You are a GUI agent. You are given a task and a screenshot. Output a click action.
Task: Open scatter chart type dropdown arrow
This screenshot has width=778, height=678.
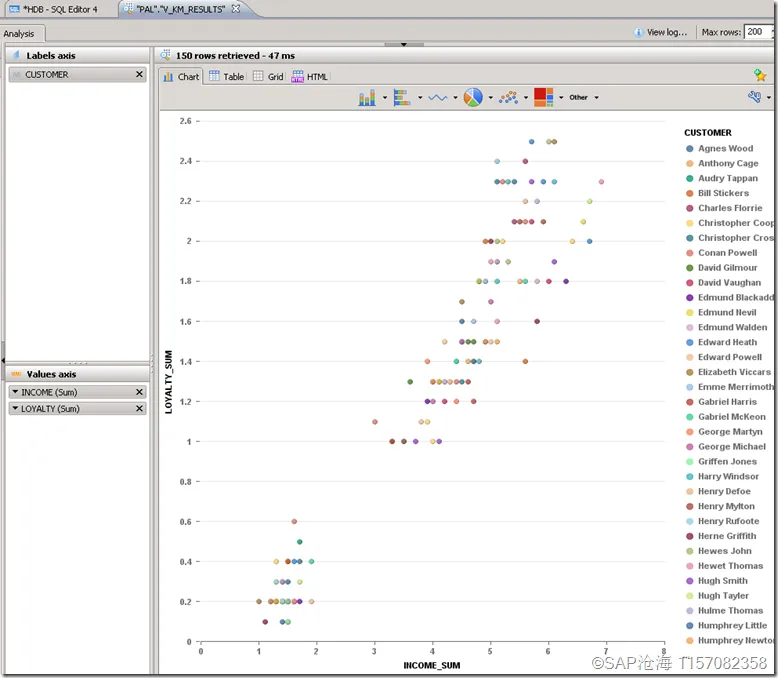526,98
